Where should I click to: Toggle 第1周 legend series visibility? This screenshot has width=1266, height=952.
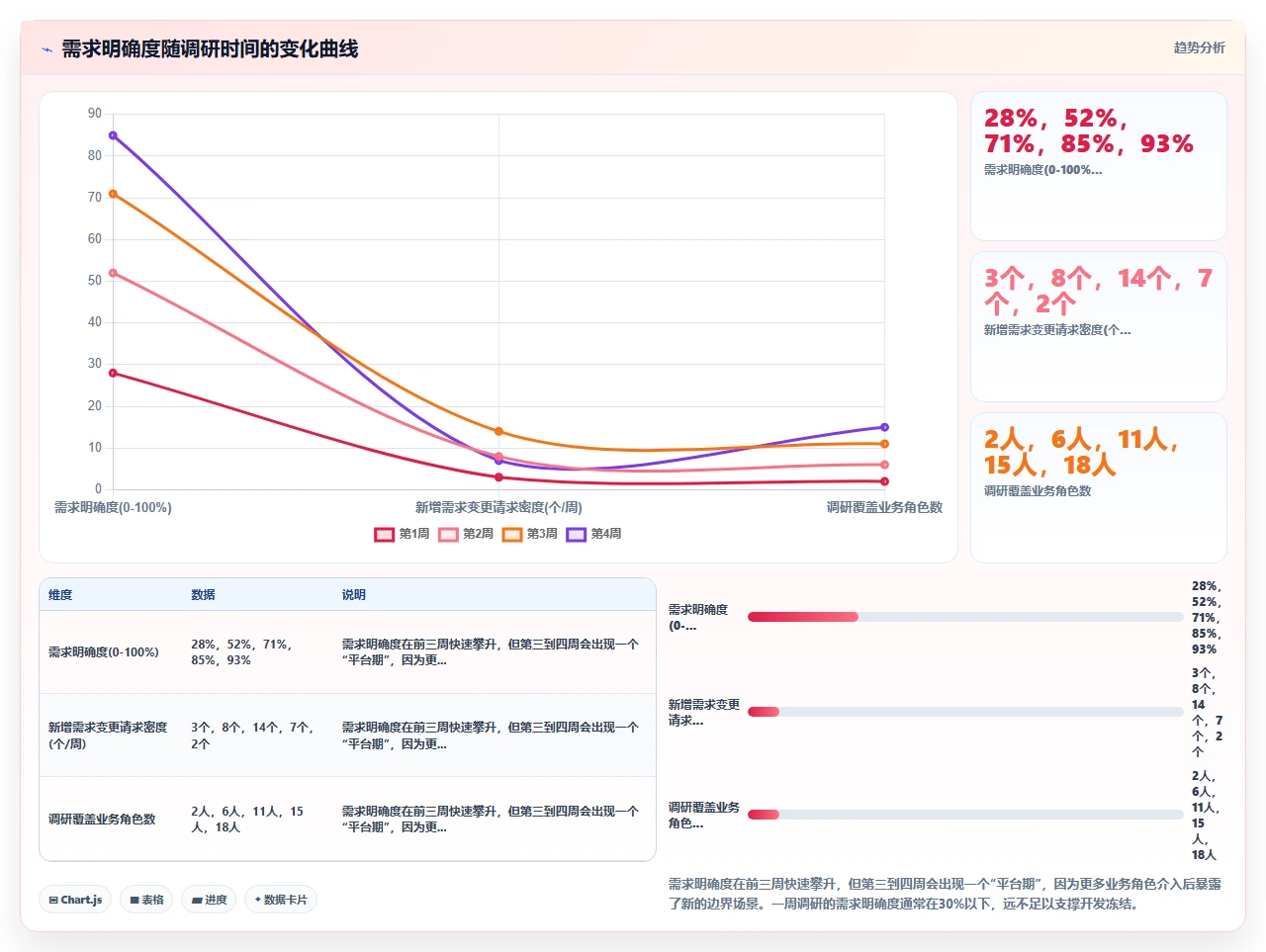[x=402, y=534]
